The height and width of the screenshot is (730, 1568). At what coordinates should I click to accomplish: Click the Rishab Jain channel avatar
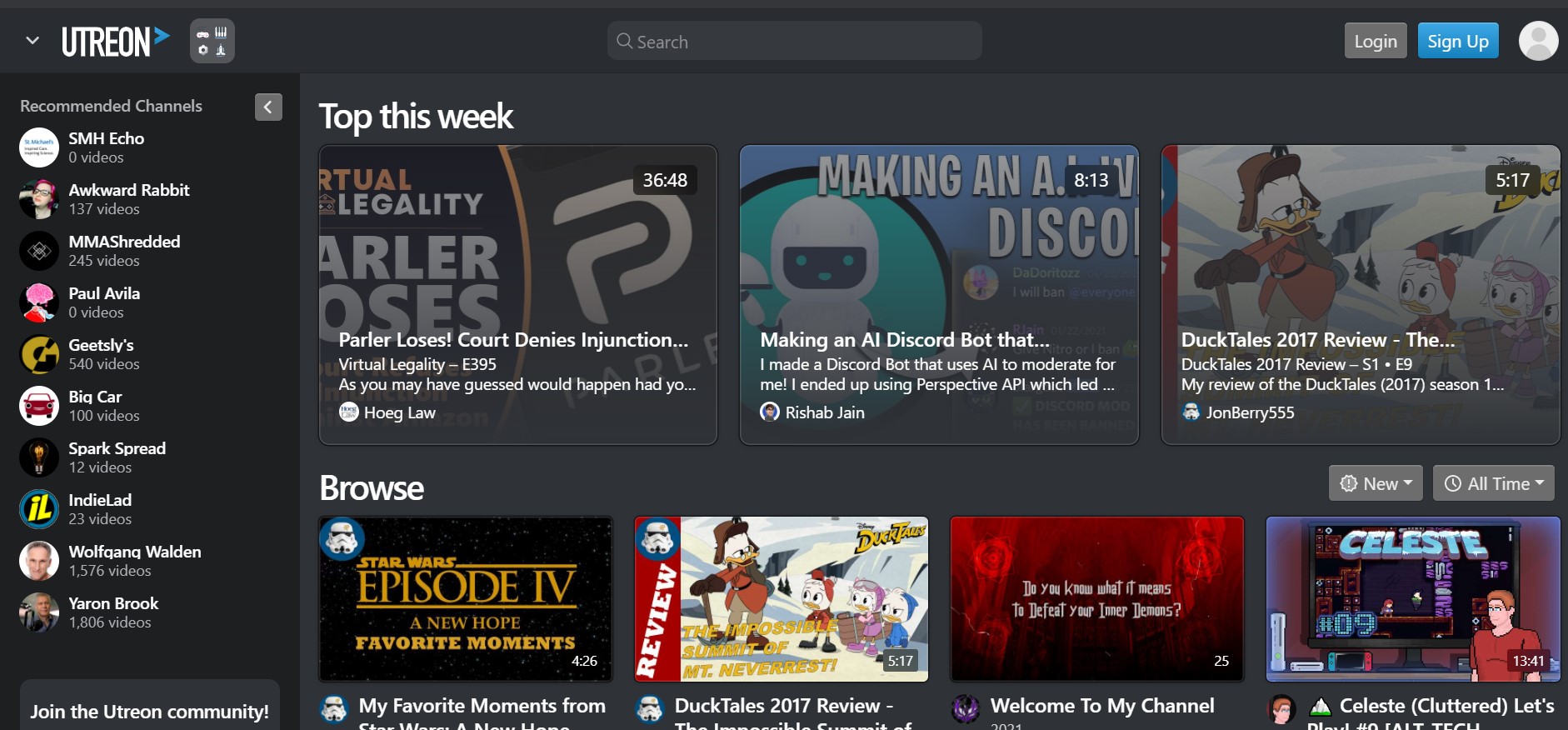770,412
